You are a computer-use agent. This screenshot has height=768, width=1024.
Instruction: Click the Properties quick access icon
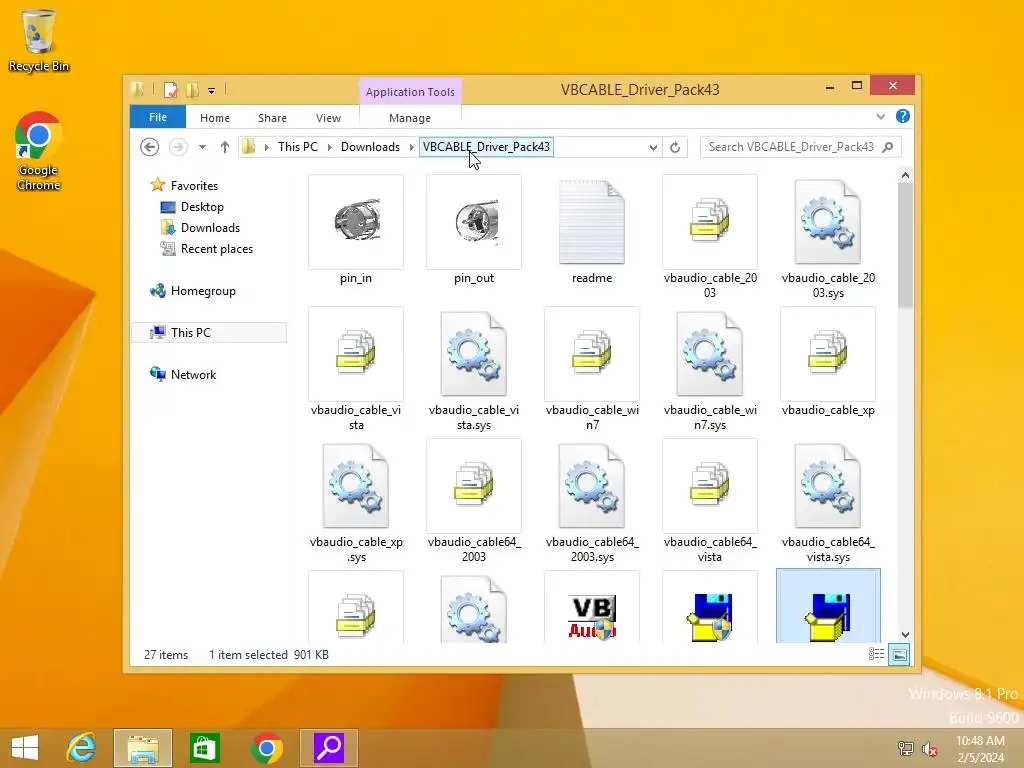170,90
